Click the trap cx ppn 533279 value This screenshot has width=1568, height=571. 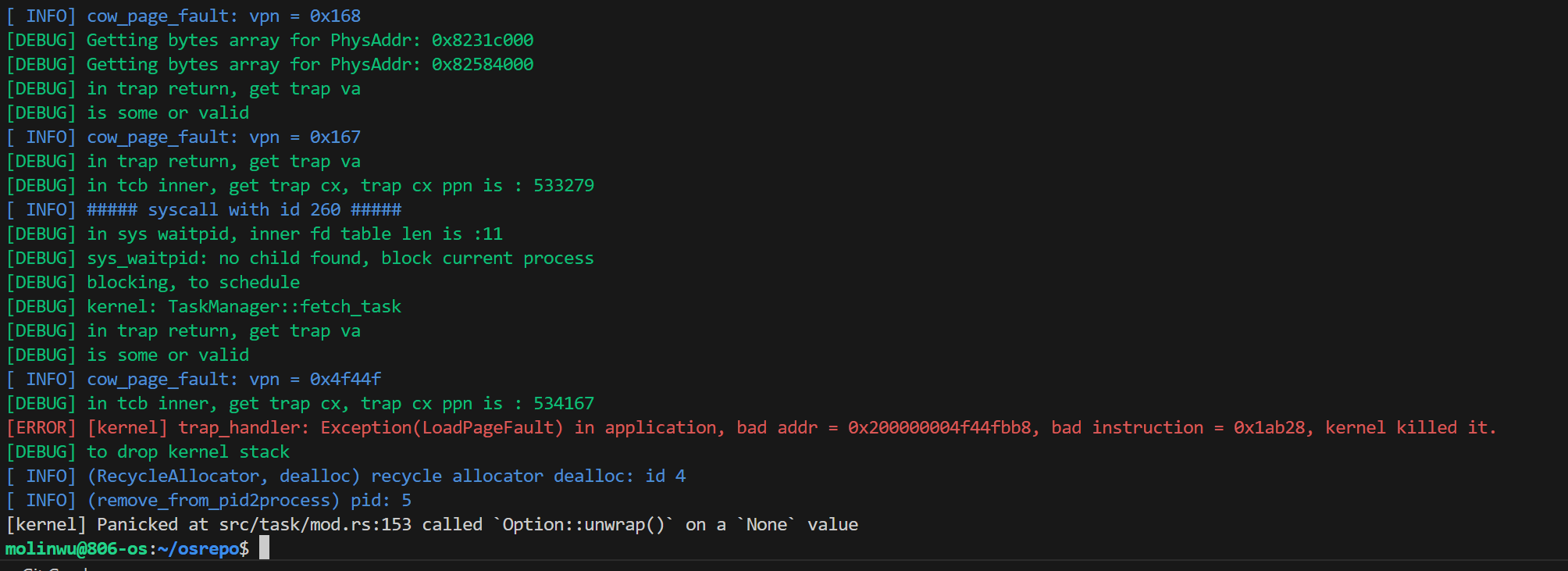[563, 186]
